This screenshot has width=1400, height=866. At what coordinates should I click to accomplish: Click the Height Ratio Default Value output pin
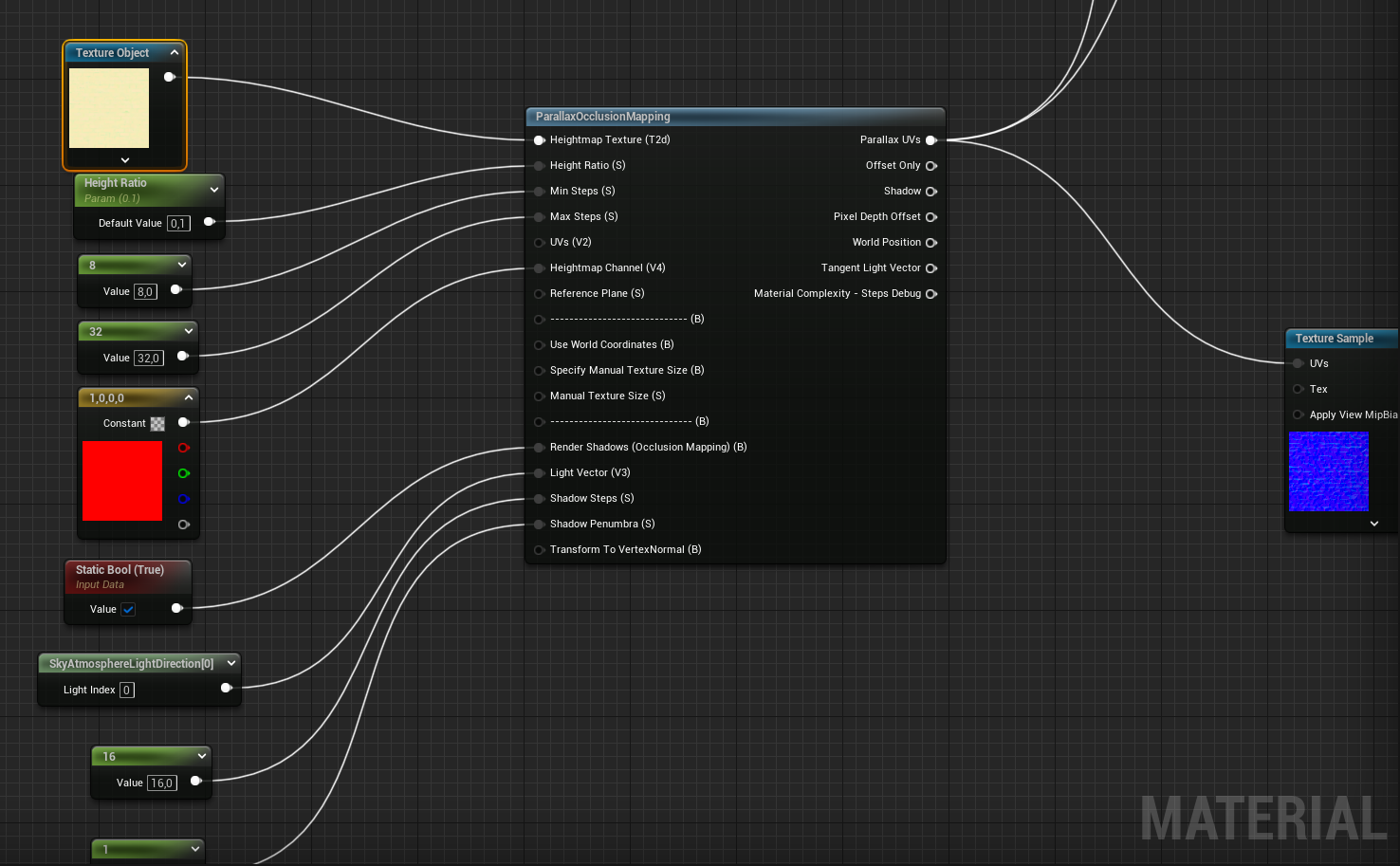click(x=209, y=222)
